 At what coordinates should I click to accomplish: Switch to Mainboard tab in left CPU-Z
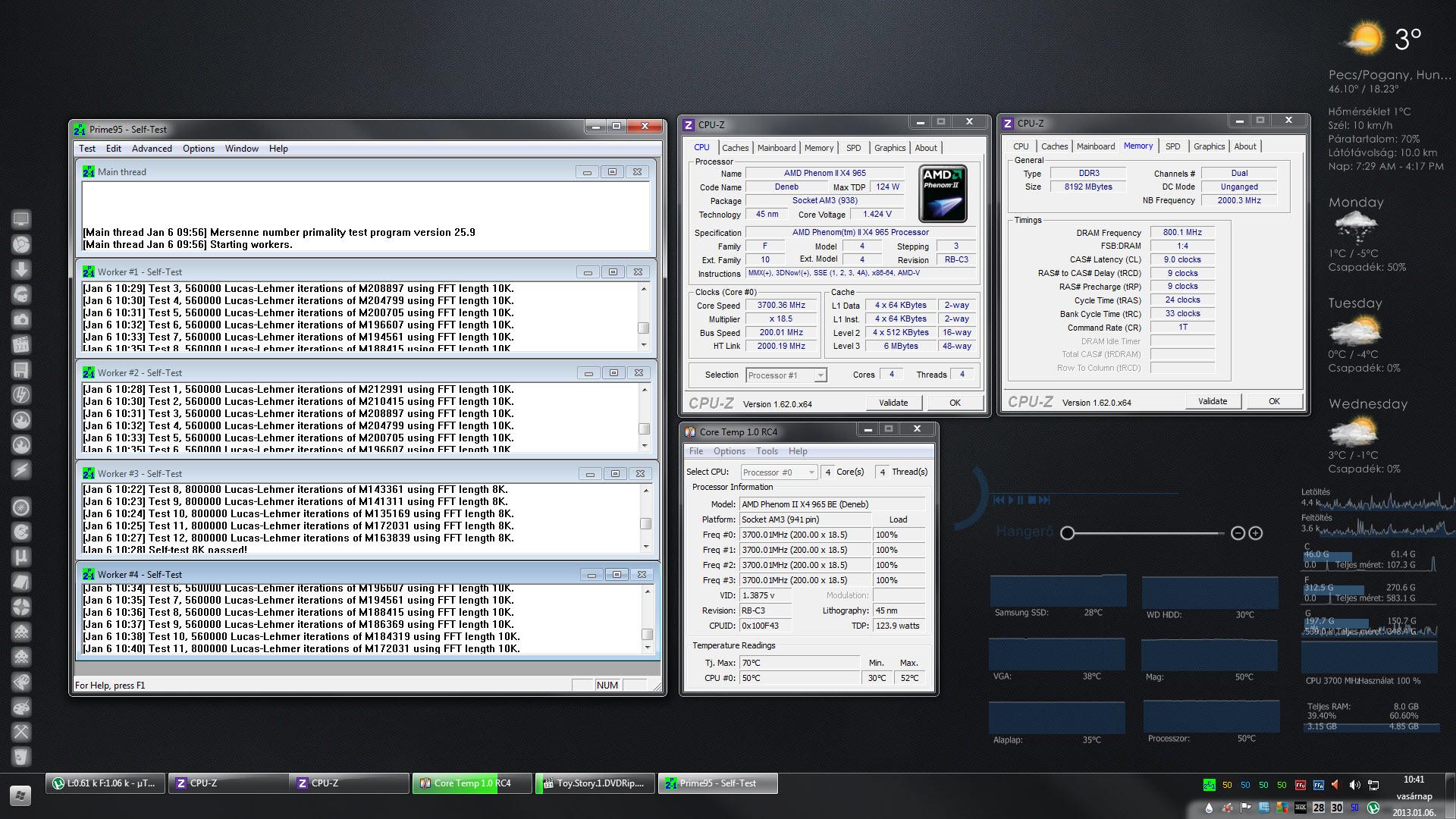click(777, 148)
